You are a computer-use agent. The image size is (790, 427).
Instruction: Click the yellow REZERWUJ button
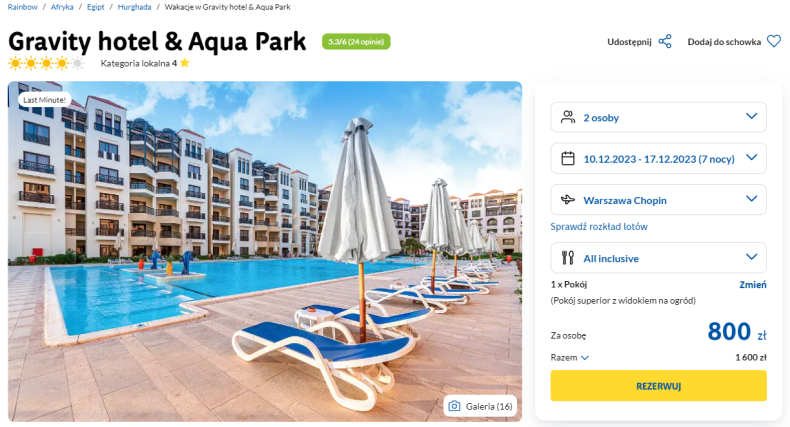tap(659, 386)
